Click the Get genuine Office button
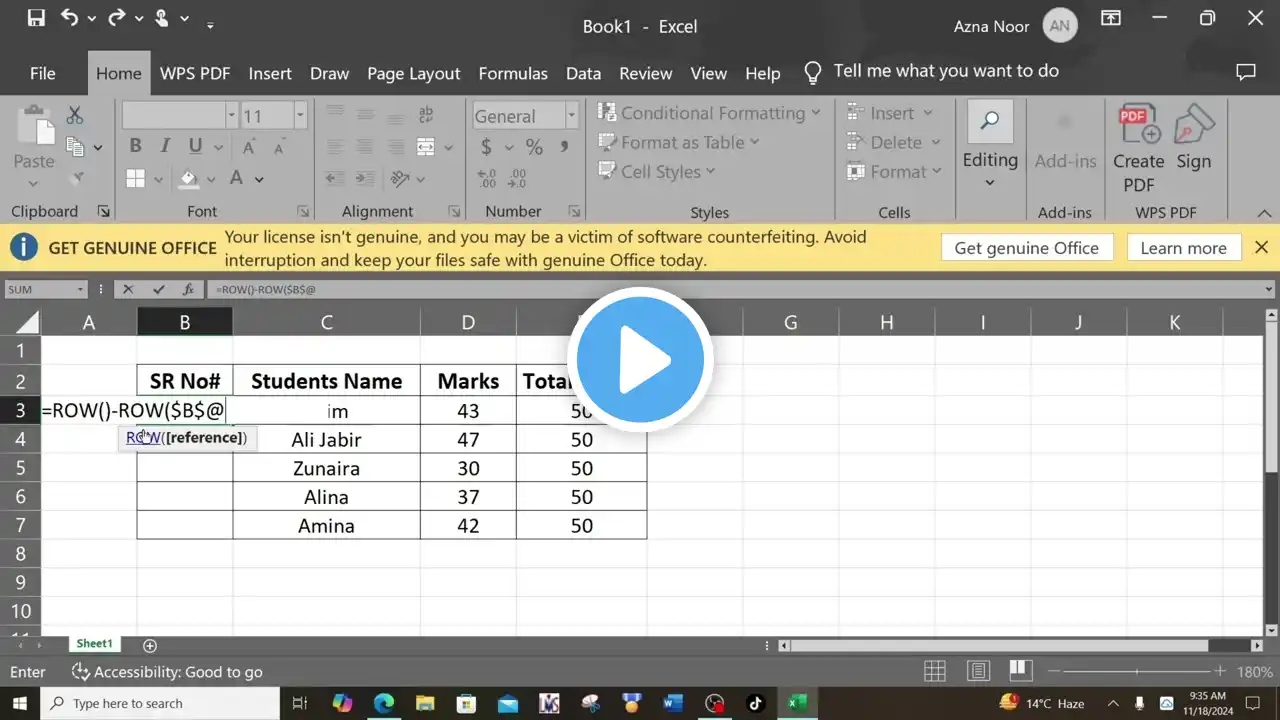Viewport: 1280px width, 720px height. (x=1026, y=248)
